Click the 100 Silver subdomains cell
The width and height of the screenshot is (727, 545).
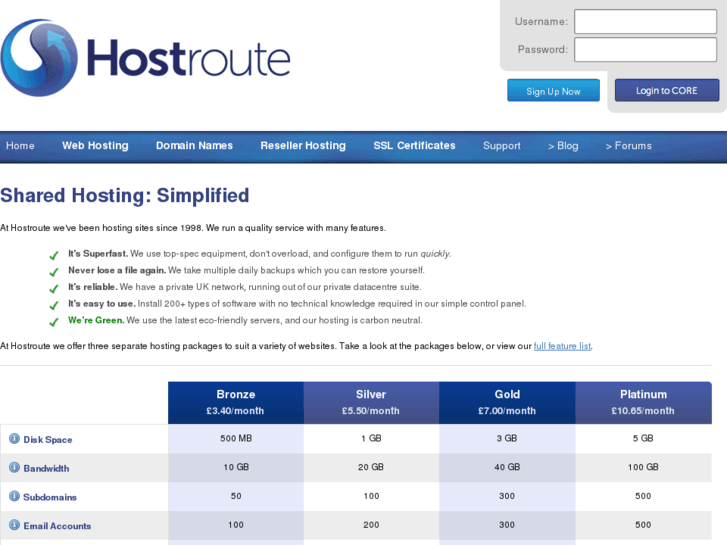(x=371, y=496)
